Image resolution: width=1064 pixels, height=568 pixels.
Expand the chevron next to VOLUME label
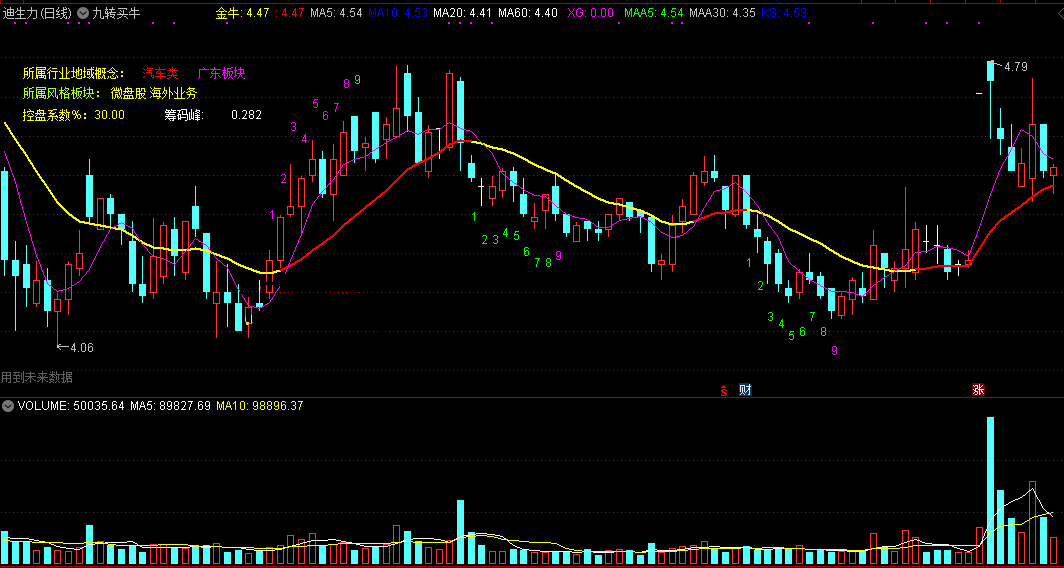pos(8,406)
